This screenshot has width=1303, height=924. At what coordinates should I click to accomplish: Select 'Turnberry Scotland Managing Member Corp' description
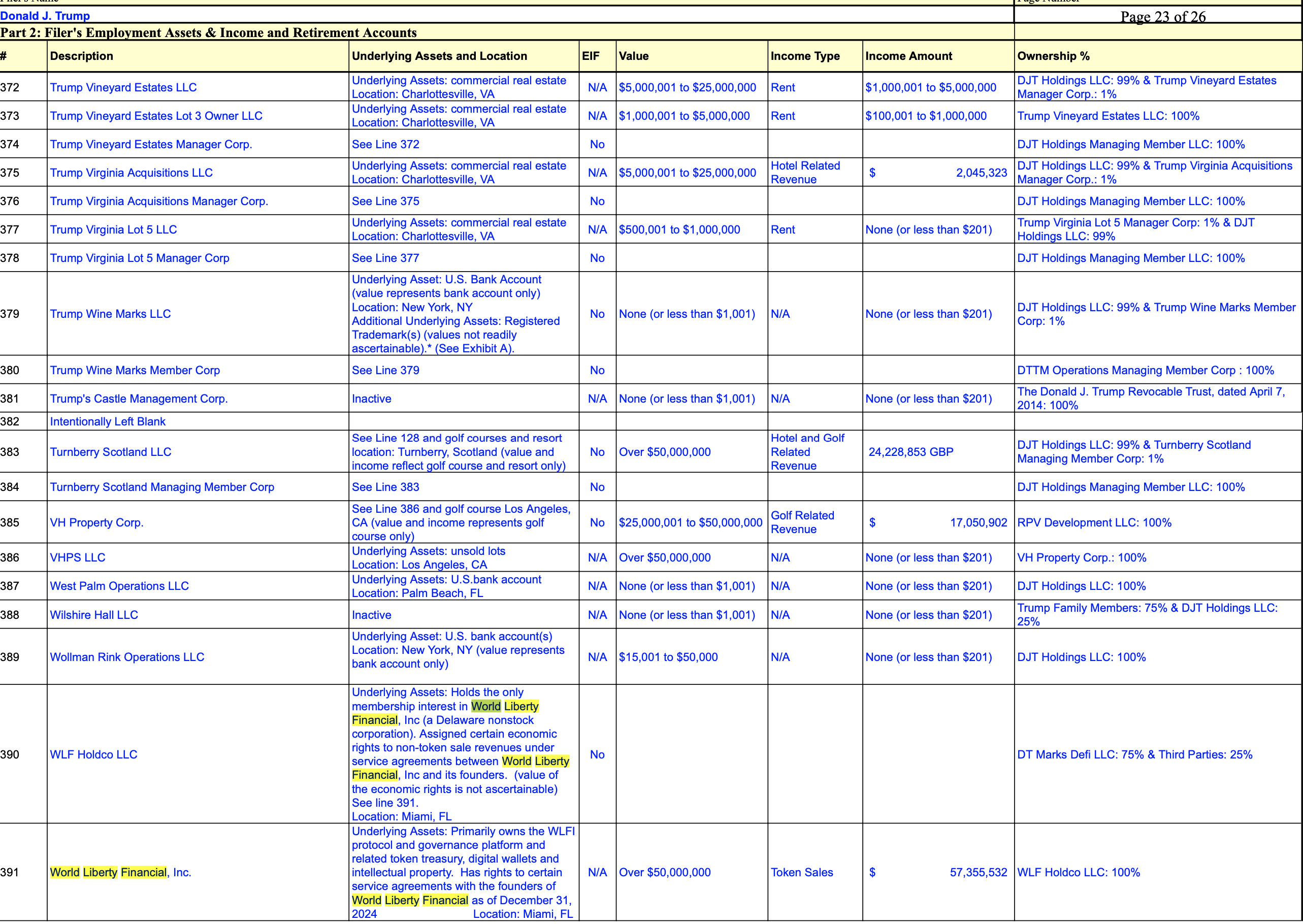click(162, 487)
